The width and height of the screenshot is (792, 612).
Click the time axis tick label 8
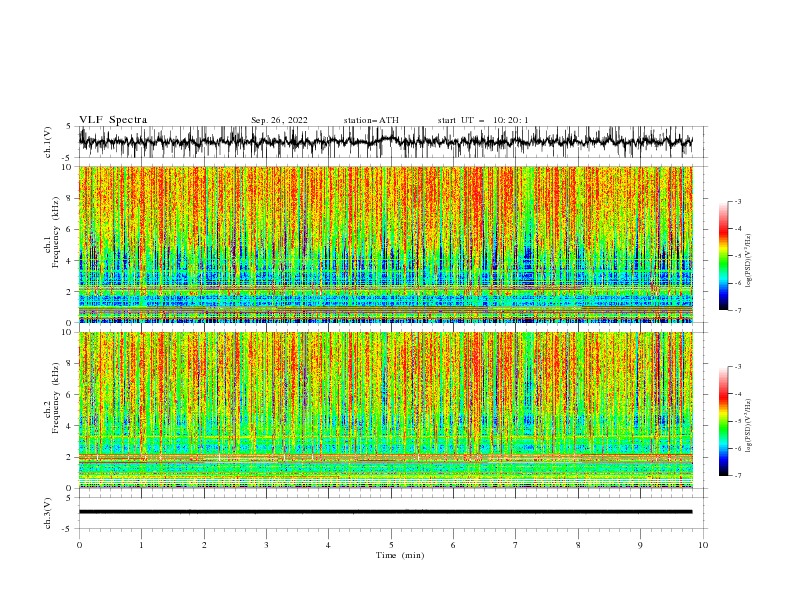[x=578, y=545]
